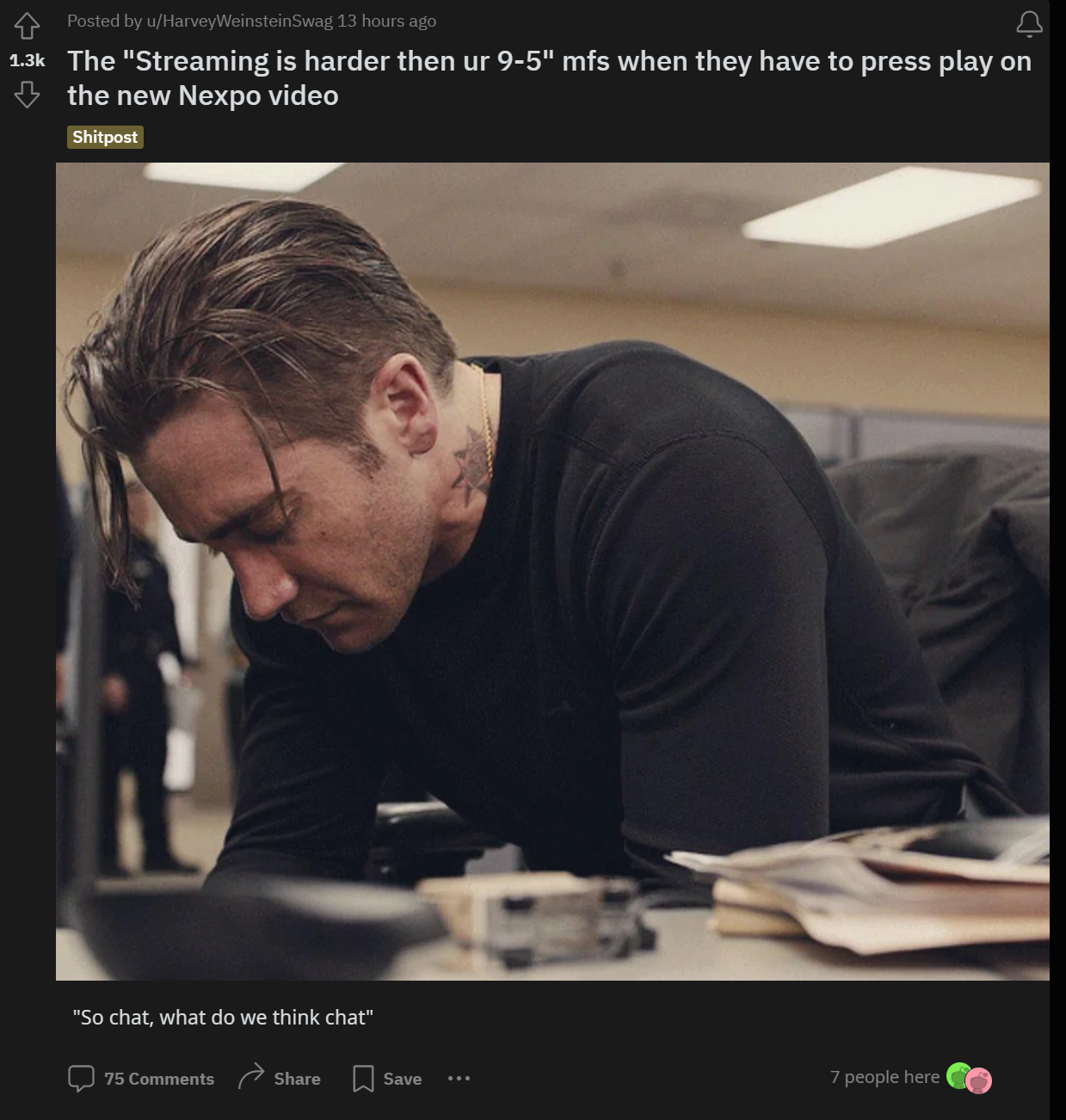
Task: Click the notification bell icon
Action: (1029, 24)
